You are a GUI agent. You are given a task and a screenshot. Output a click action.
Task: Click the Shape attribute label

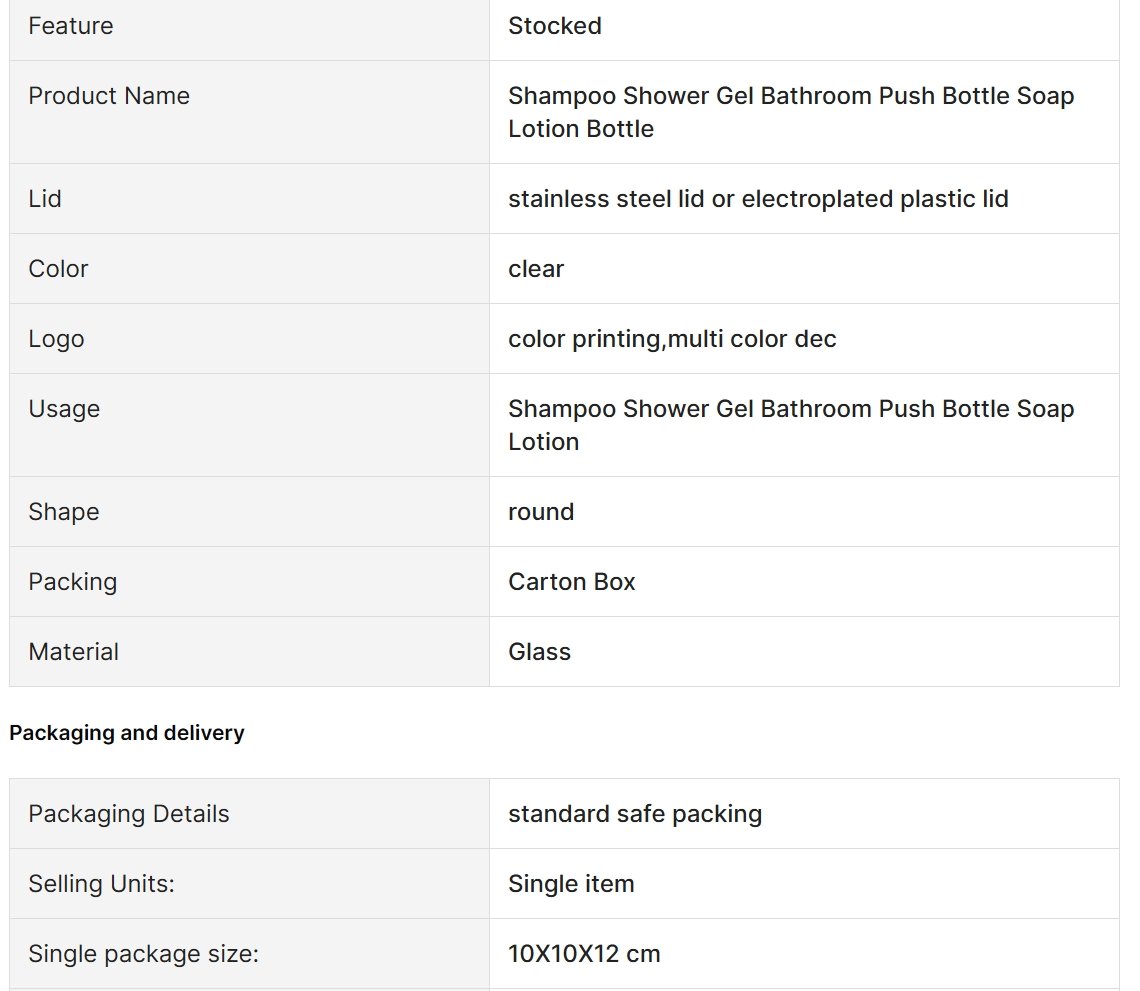[x=64, y=512]
